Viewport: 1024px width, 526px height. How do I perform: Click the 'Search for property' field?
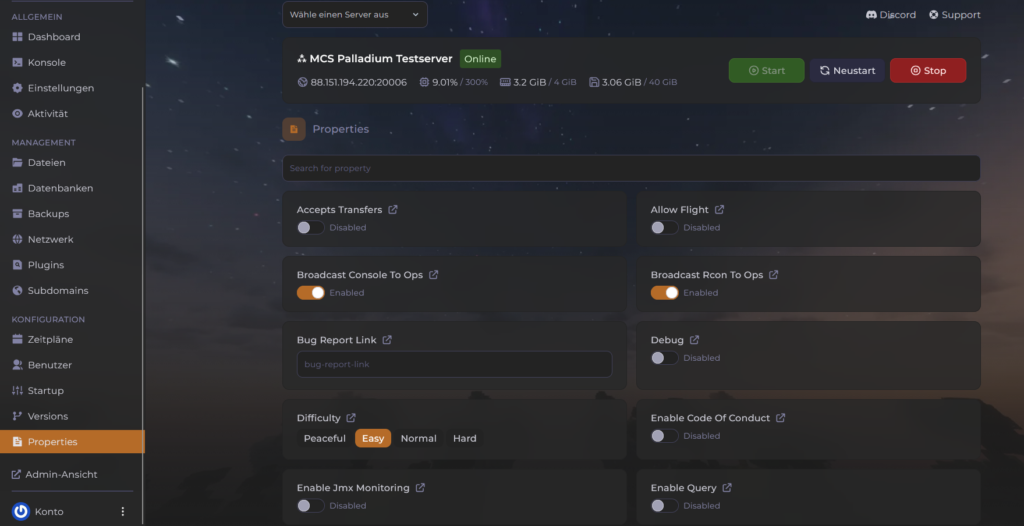631,168
